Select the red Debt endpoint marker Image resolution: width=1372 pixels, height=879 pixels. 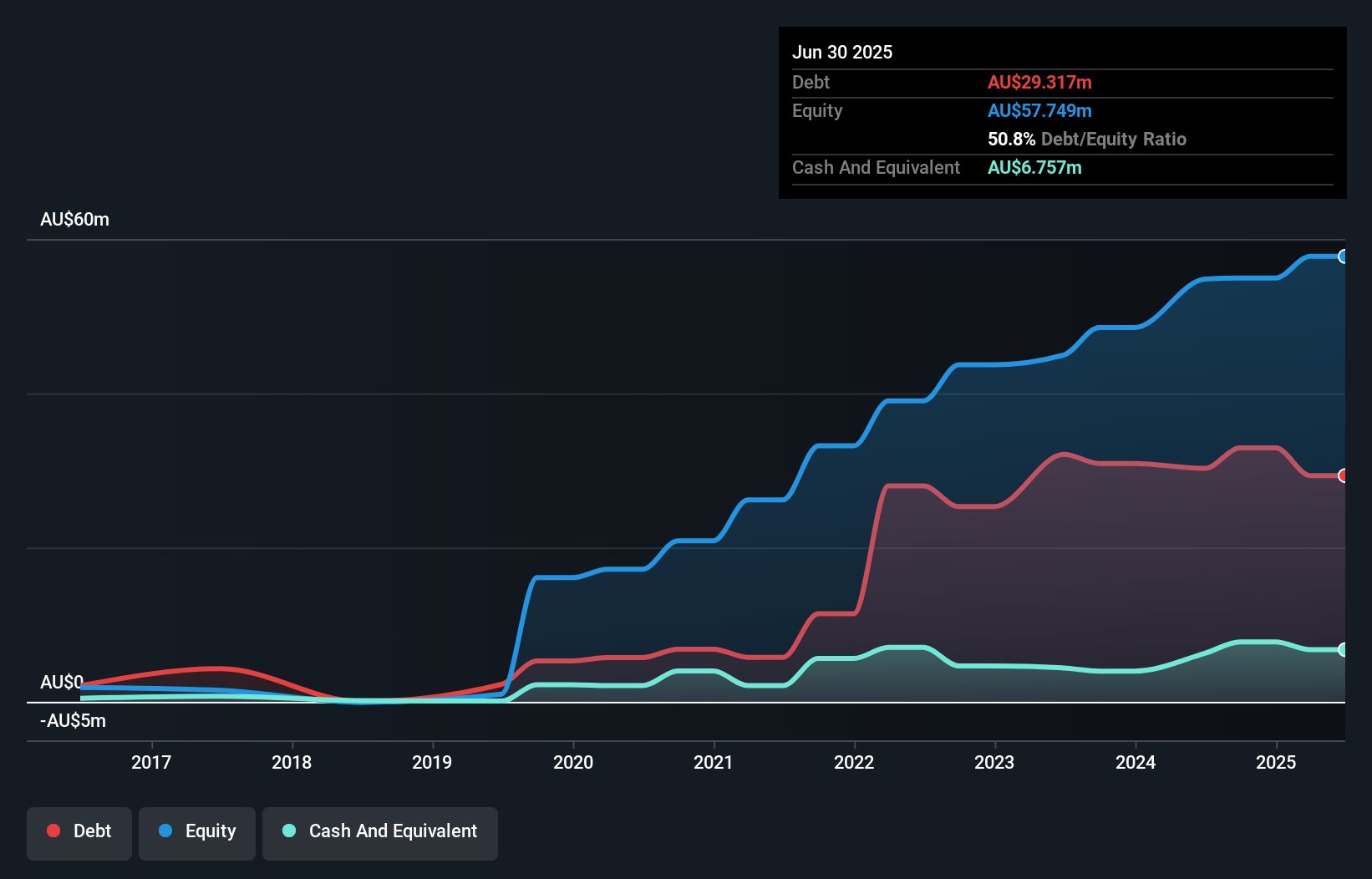1344,475
